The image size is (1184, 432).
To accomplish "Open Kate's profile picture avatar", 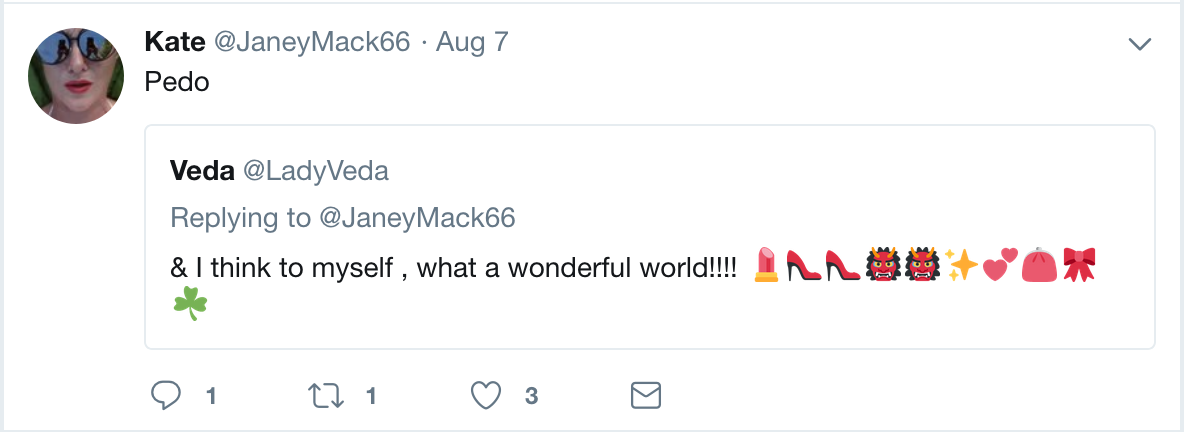I will tap(76, 76).
